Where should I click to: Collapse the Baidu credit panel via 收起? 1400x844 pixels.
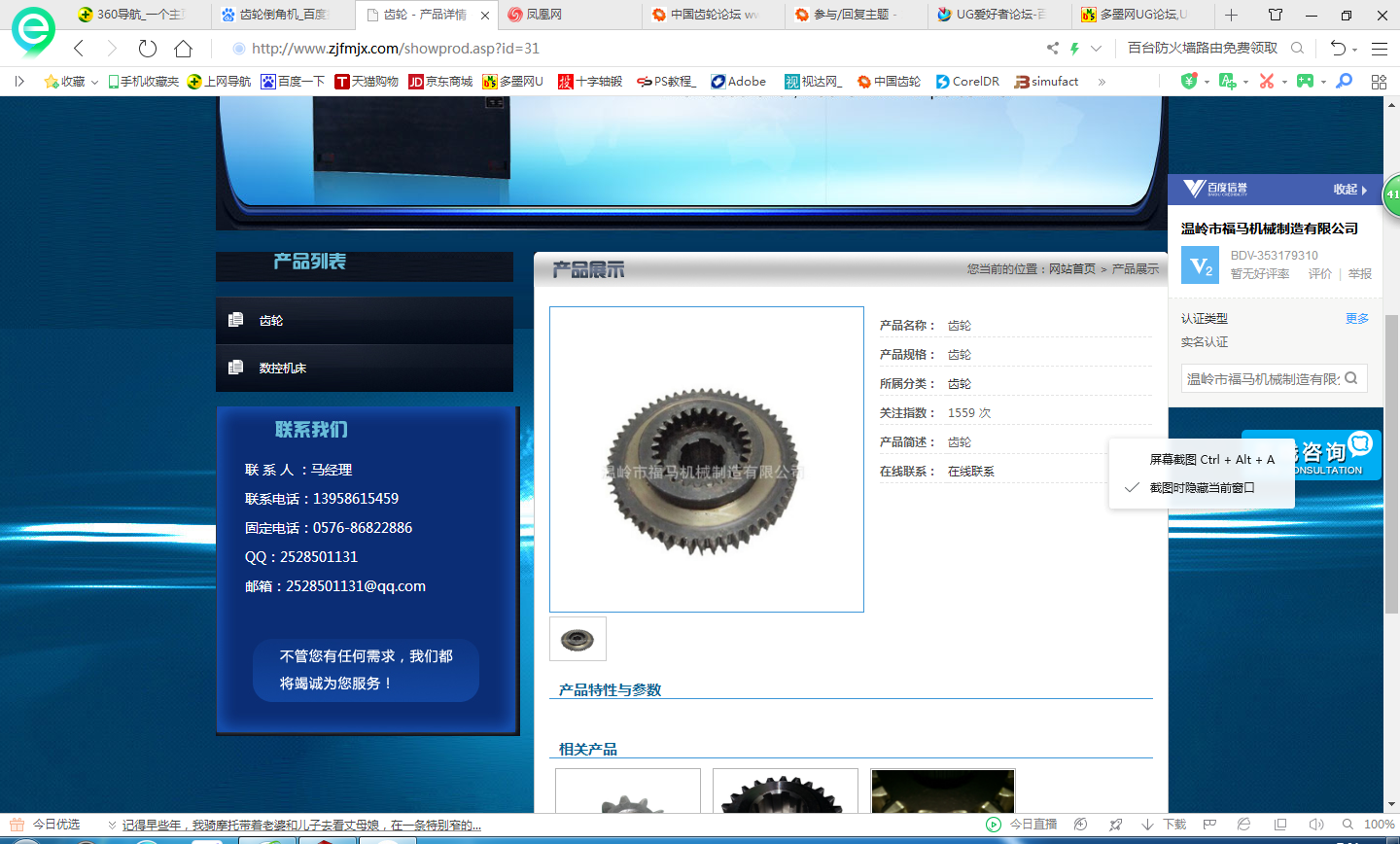pos(1350,190)
